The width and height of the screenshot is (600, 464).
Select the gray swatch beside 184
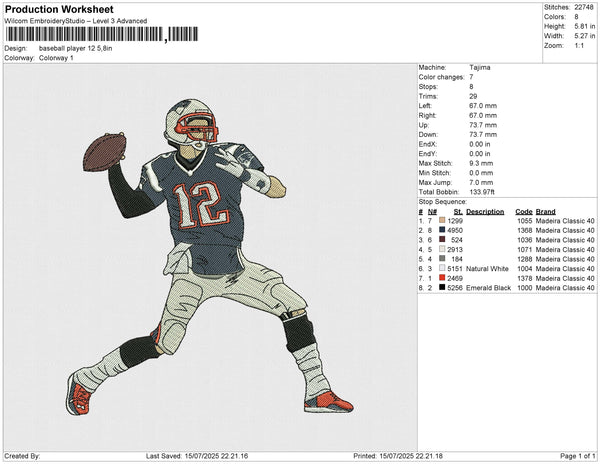coord(442,259)
